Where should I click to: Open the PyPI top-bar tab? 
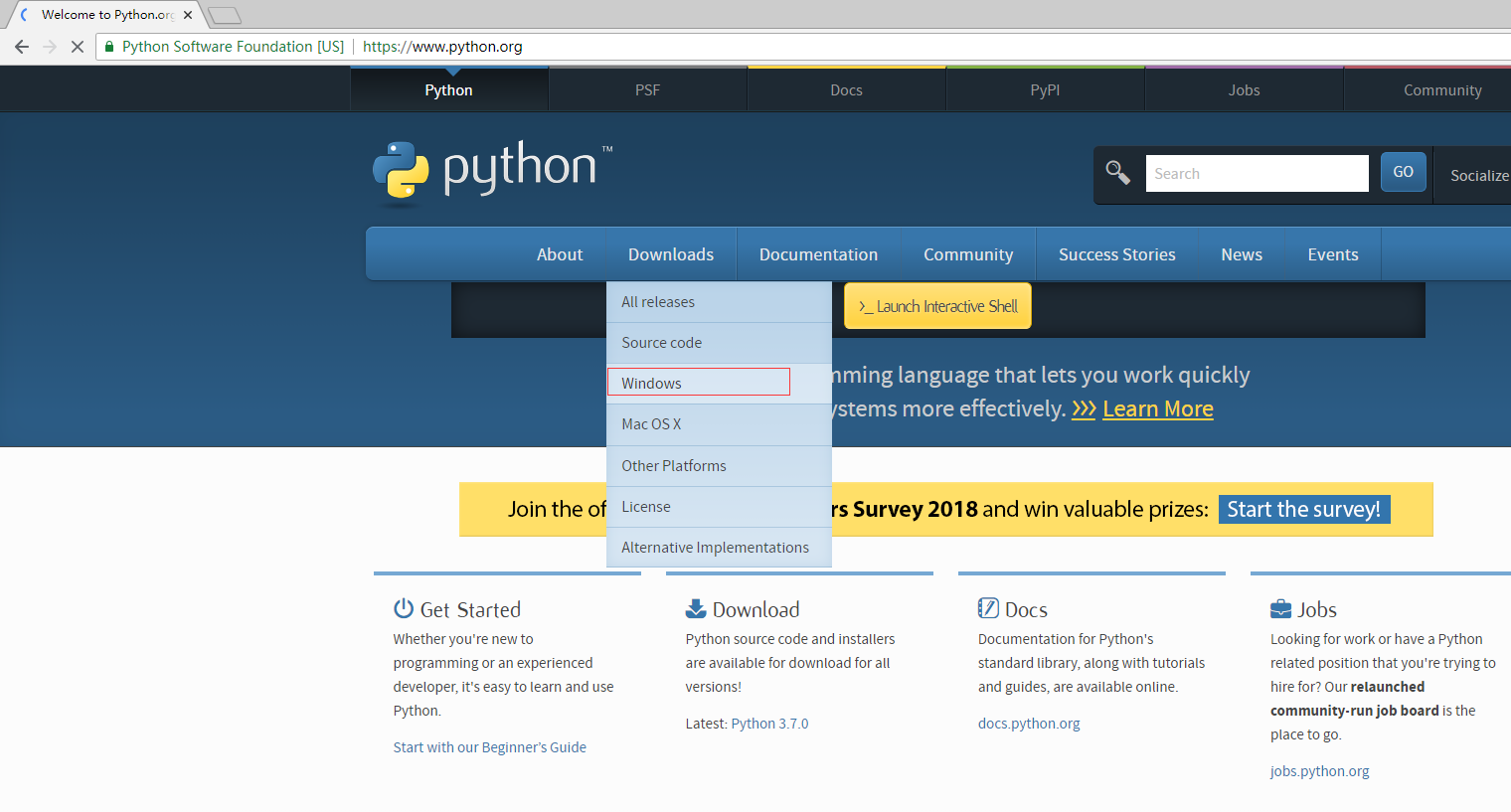point(1046,89)
